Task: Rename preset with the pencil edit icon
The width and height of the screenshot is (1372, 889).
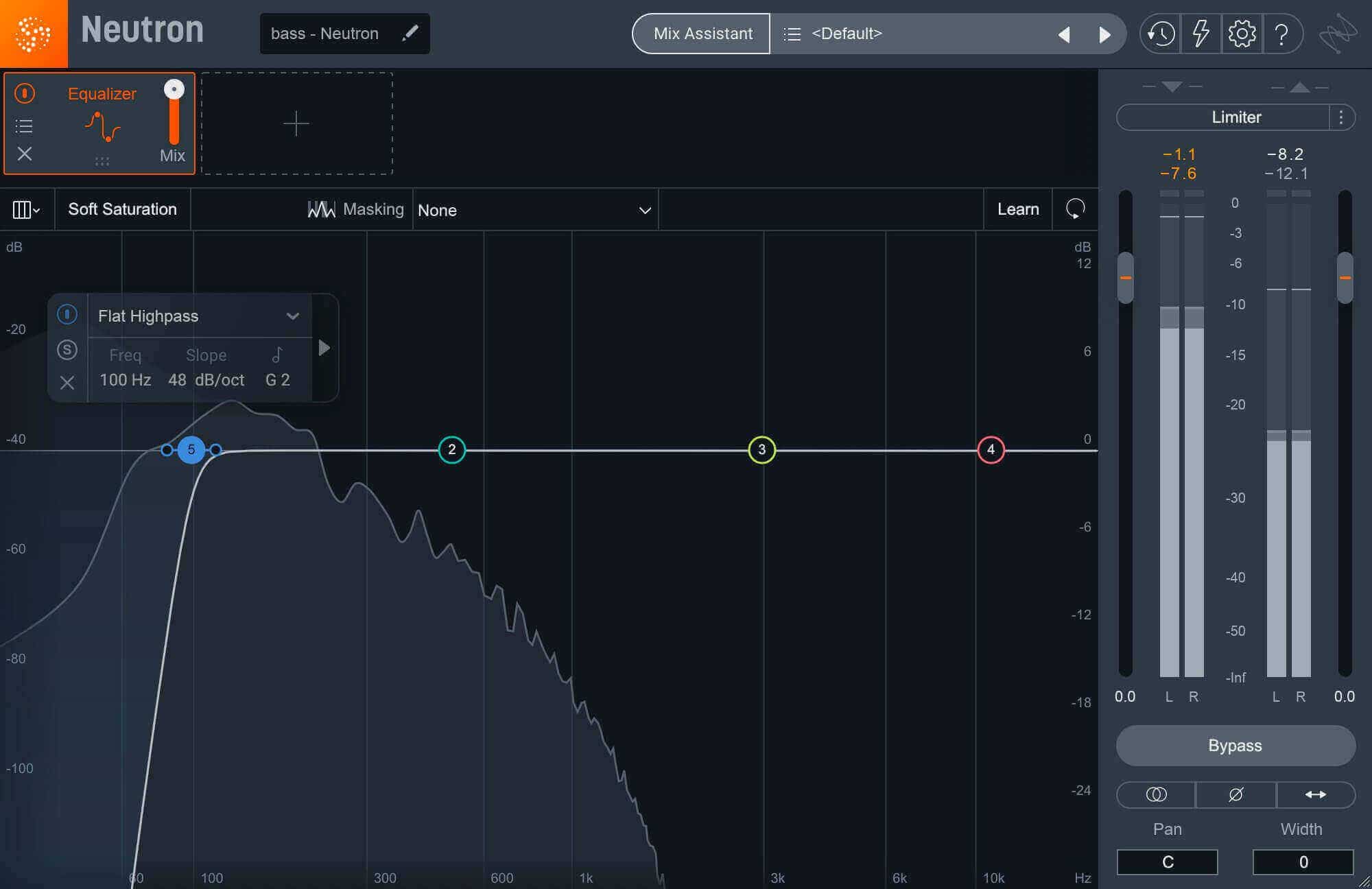Action: pos(410,33)
